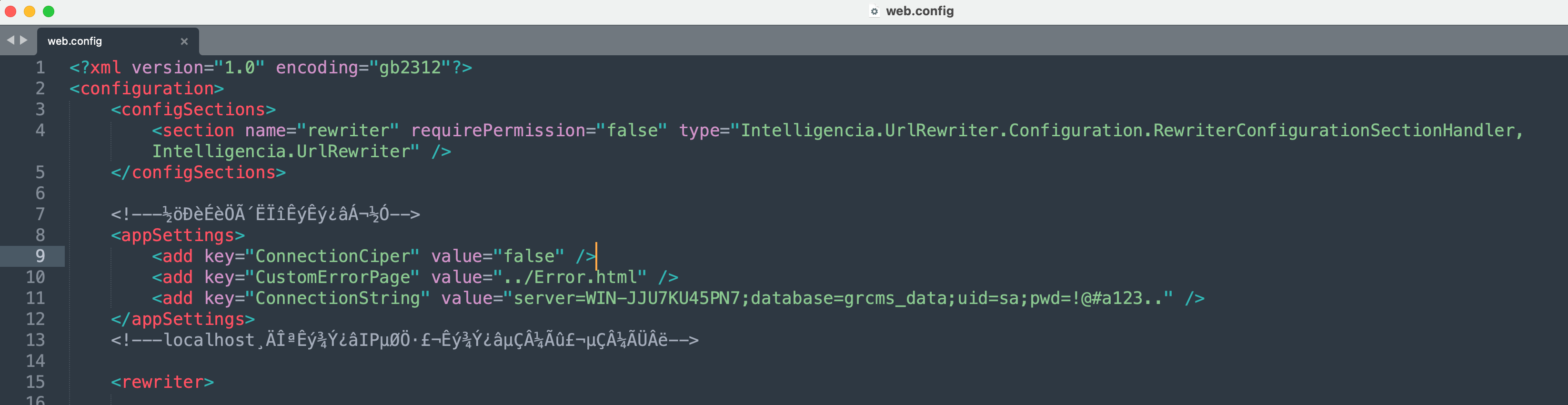
Task: Click the web.config title text in title bar
Action: pos(919,11)
